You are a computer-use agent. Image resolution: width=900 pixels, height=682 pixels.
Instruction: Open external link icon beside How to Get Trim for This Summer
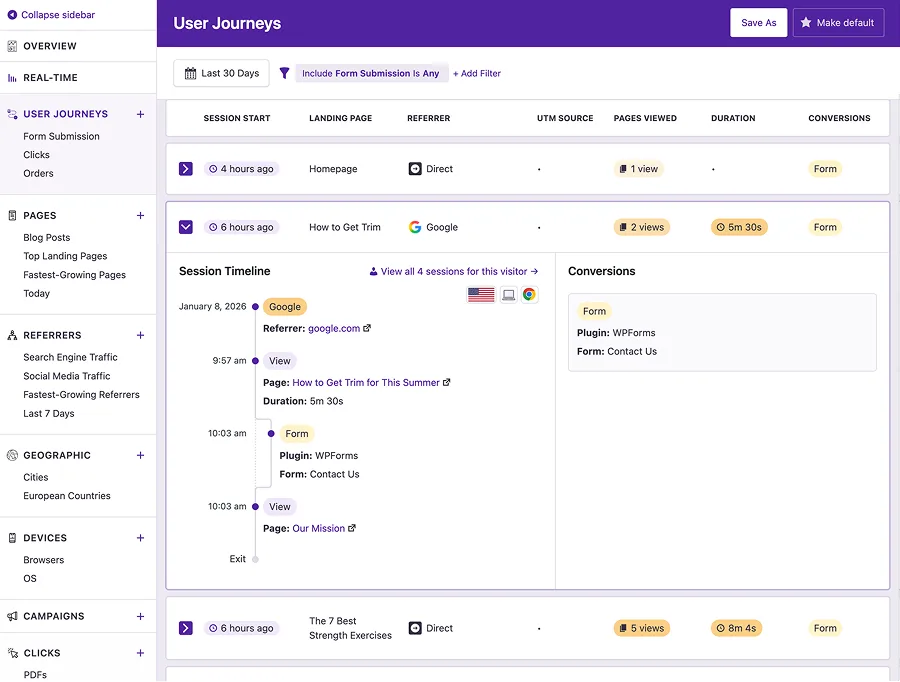coord(447,382)
